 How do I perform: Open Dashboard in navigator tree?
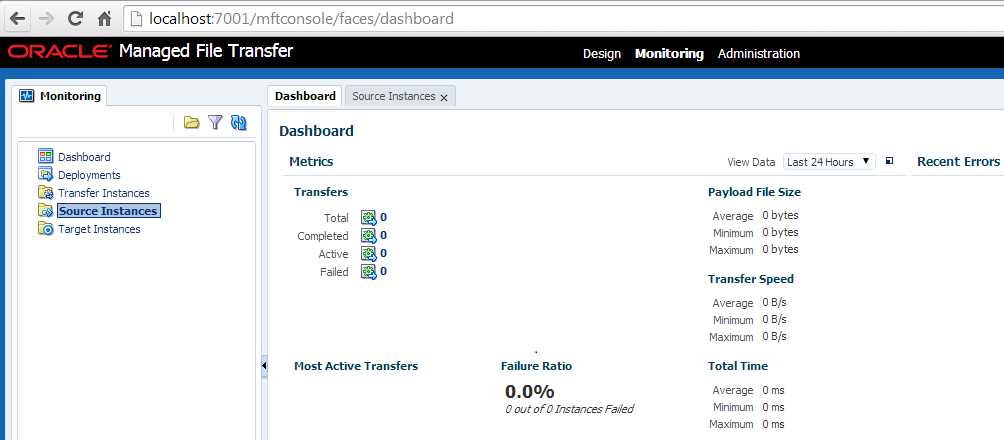click(84, 157)
